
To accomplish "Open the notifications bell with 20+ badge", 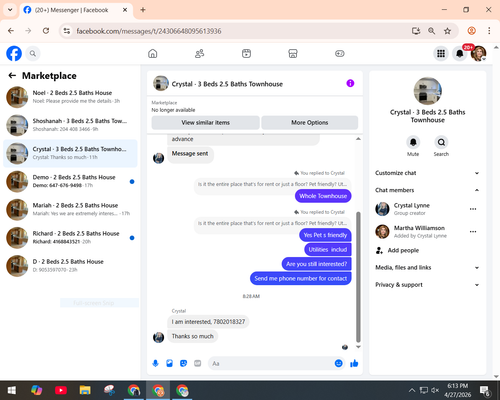I will [460, 53].
